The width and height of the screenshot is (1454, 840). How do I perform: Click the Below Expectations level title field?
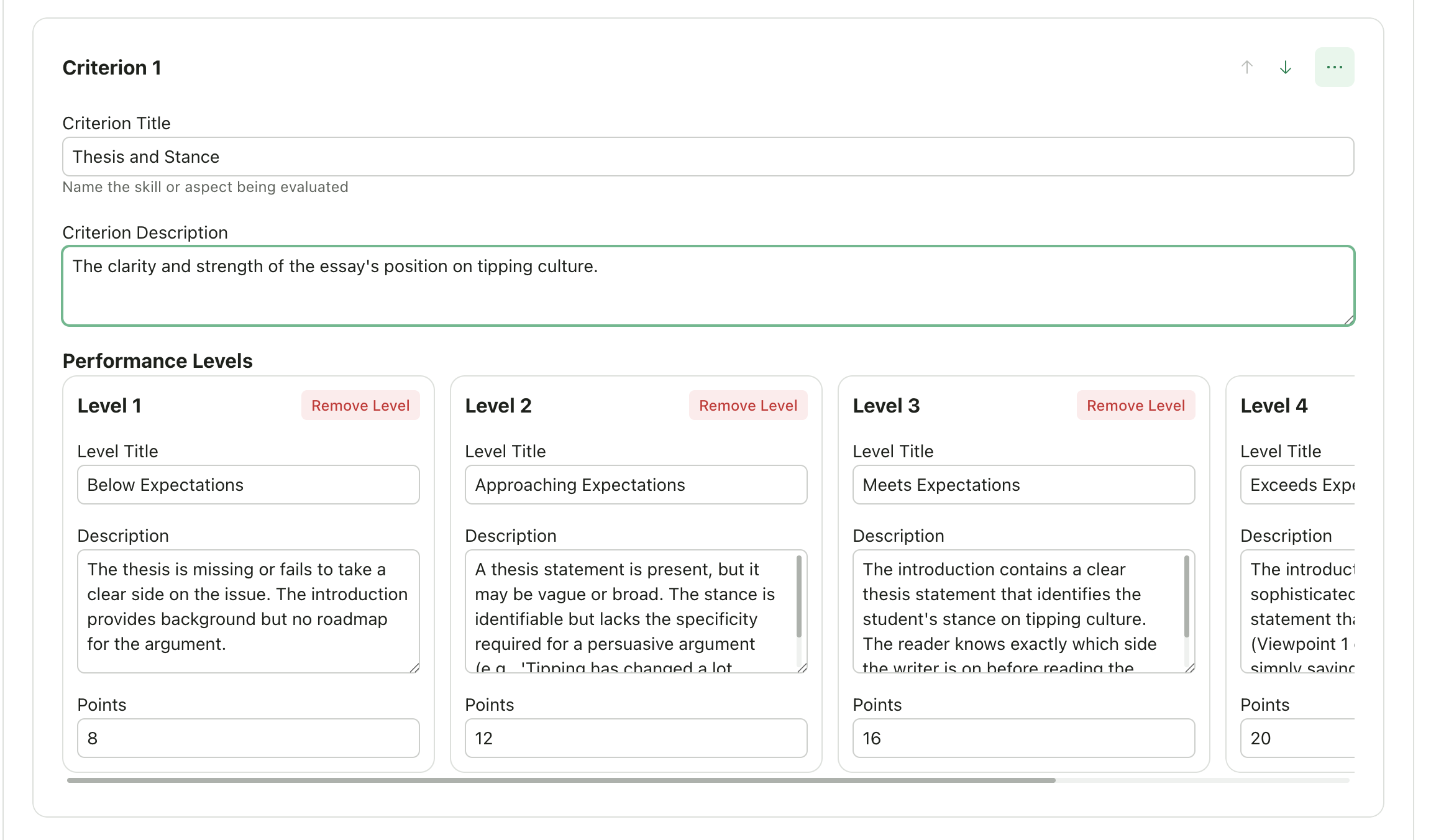point(248,485)
